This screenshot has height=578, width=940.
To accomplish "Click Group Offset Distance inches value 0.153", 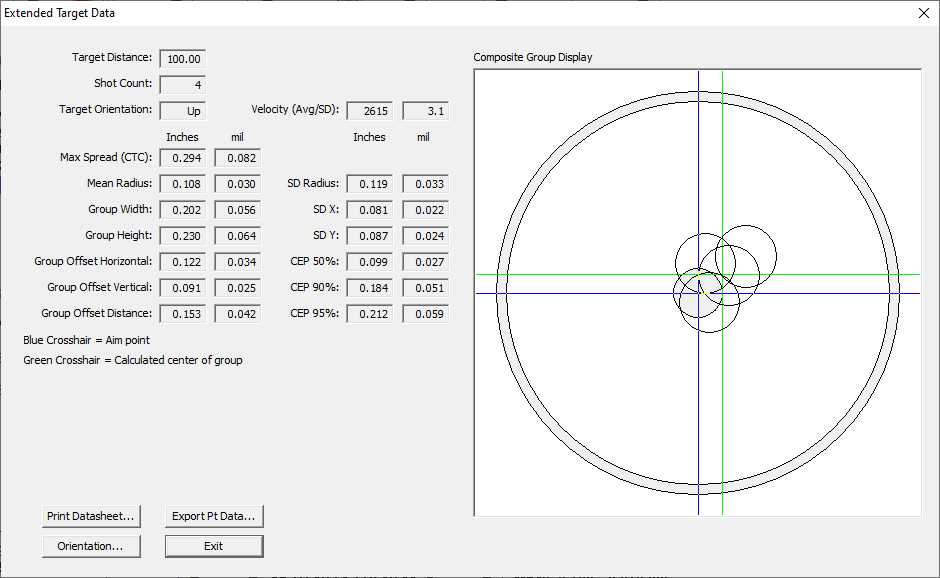I will click(x=183, y=314).
